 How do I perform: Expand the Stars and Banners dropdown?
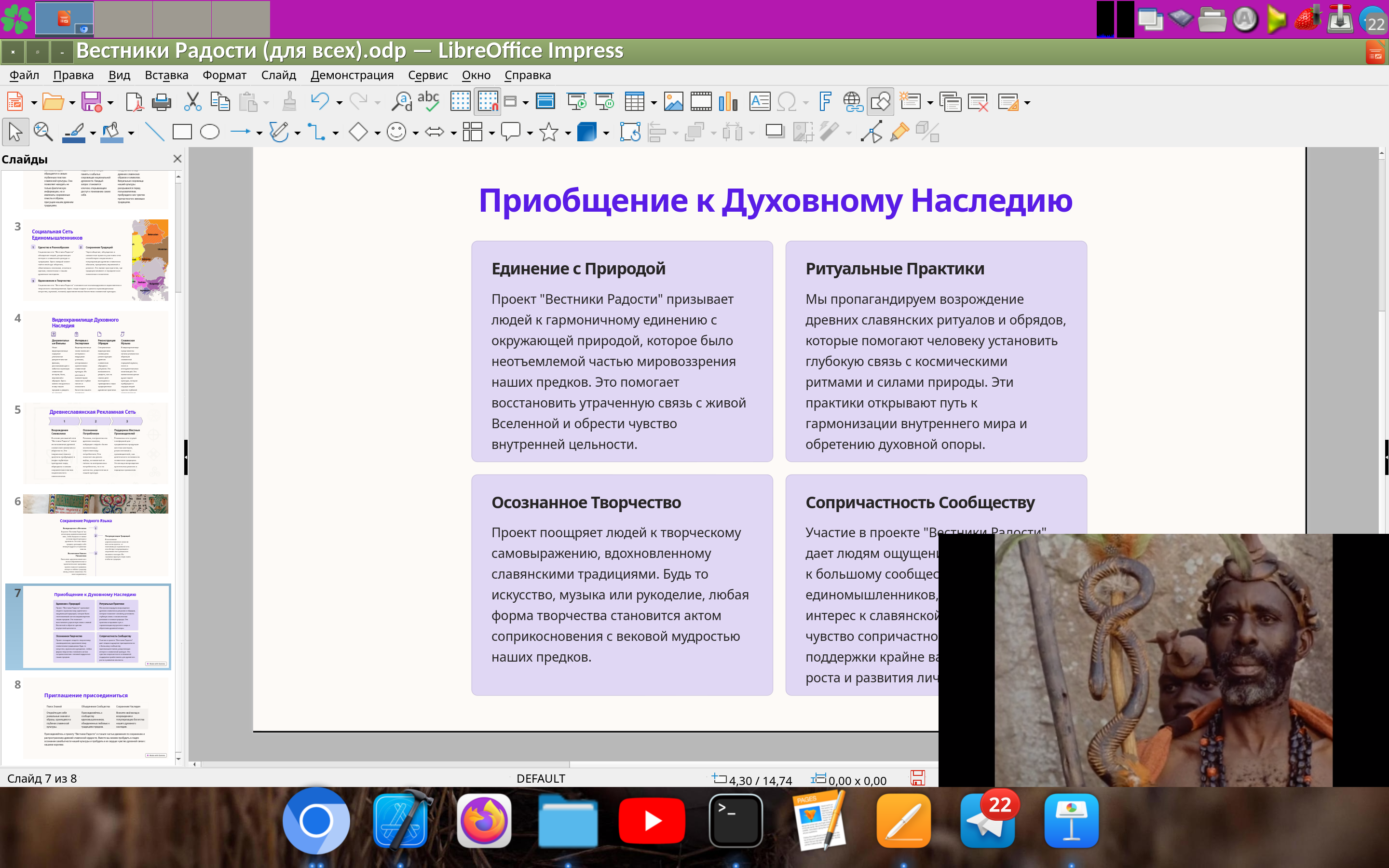568,133
